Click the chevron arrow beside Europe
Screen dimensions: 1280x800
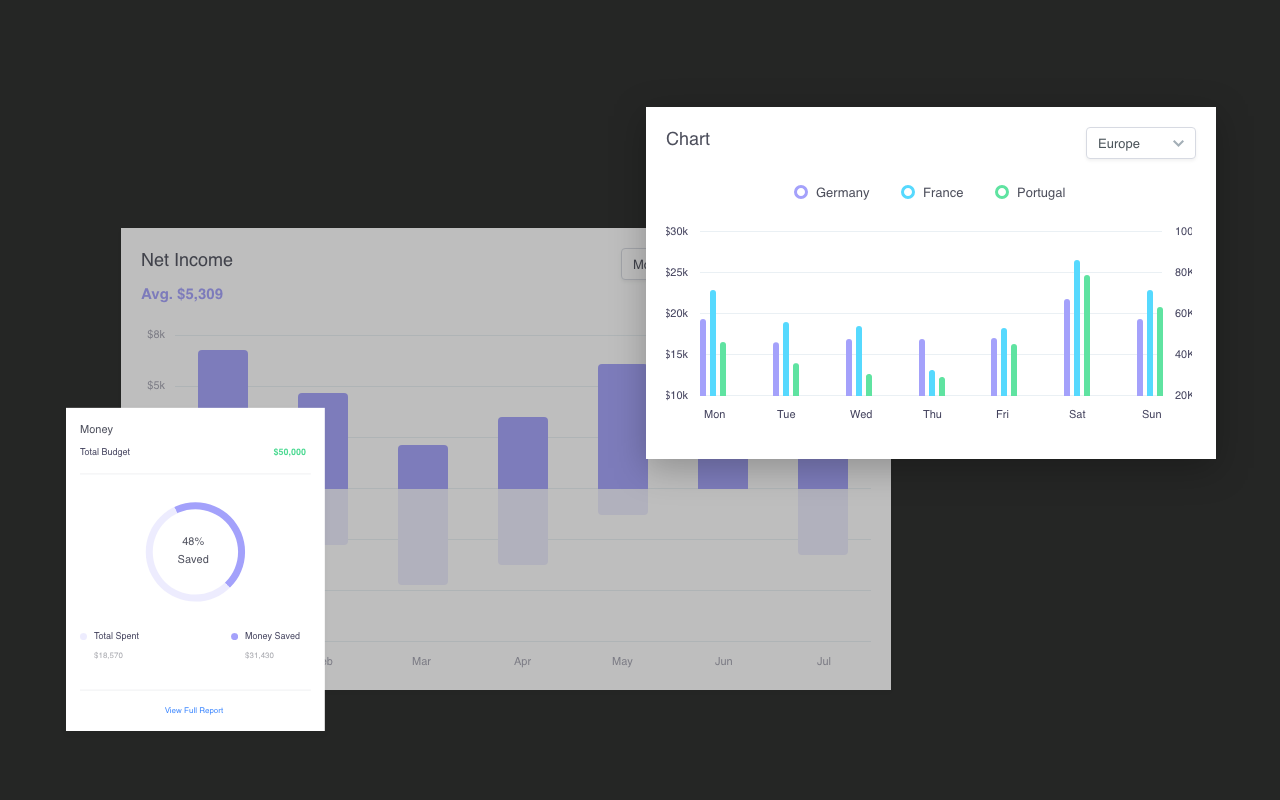click(1178, 143)
